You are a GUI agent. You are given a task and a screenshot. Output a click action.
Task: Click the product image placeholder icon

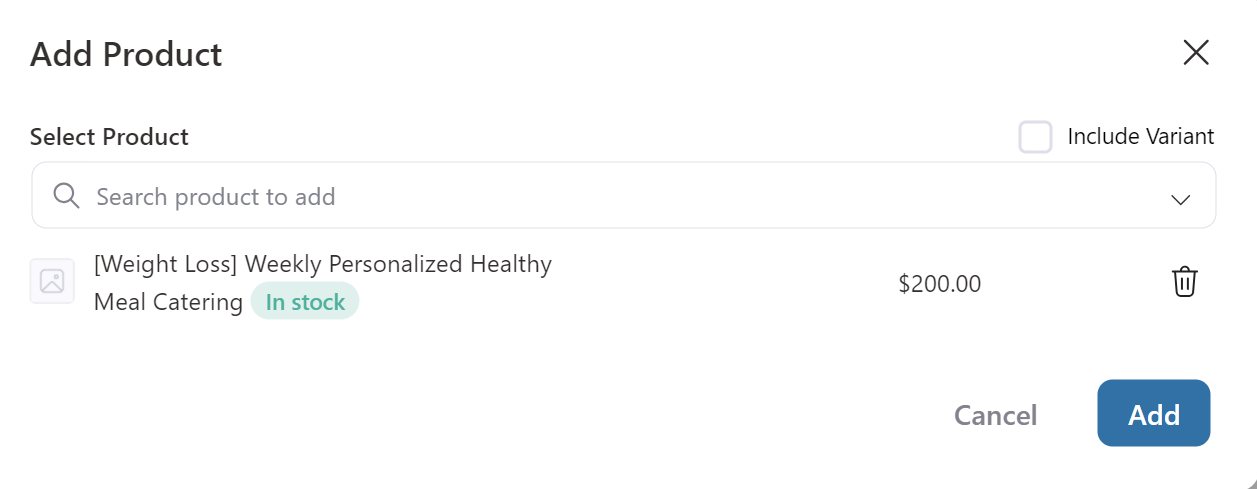pyautogui.click(x=52, y=281)
